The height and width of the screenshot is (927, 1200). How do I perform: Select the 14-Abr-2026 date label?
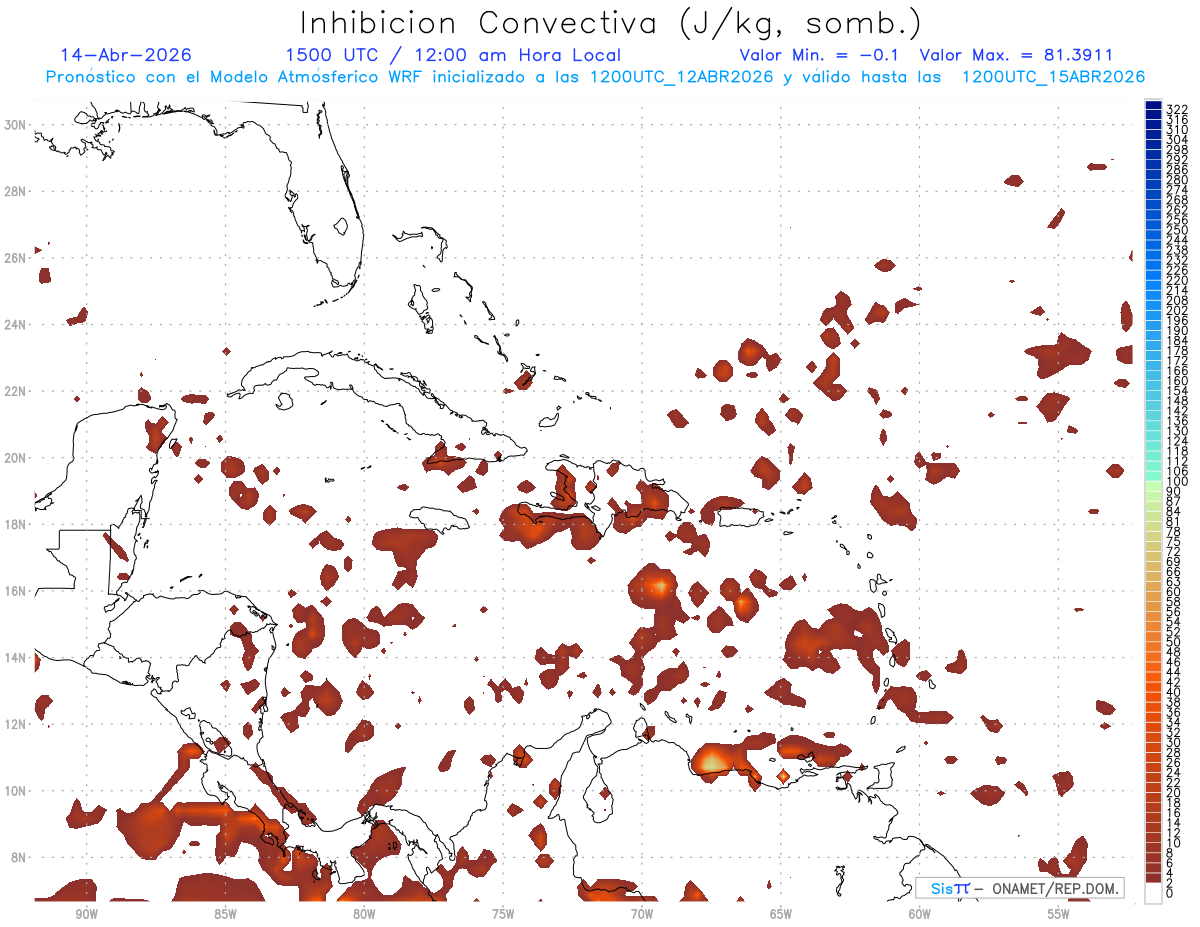[x=126, y=55]
